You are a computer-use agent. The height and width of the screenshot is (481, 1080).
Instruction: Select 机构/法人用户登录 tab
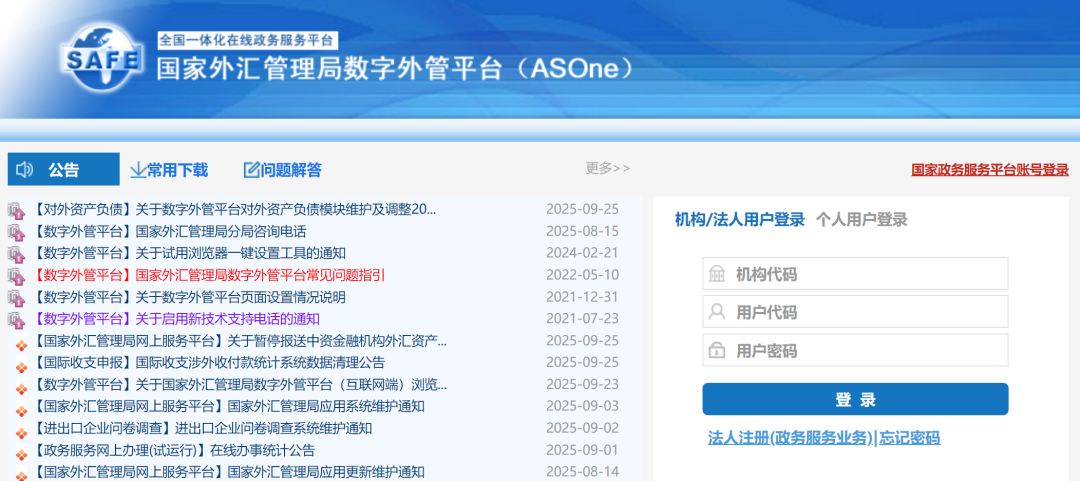click(740, 220)
